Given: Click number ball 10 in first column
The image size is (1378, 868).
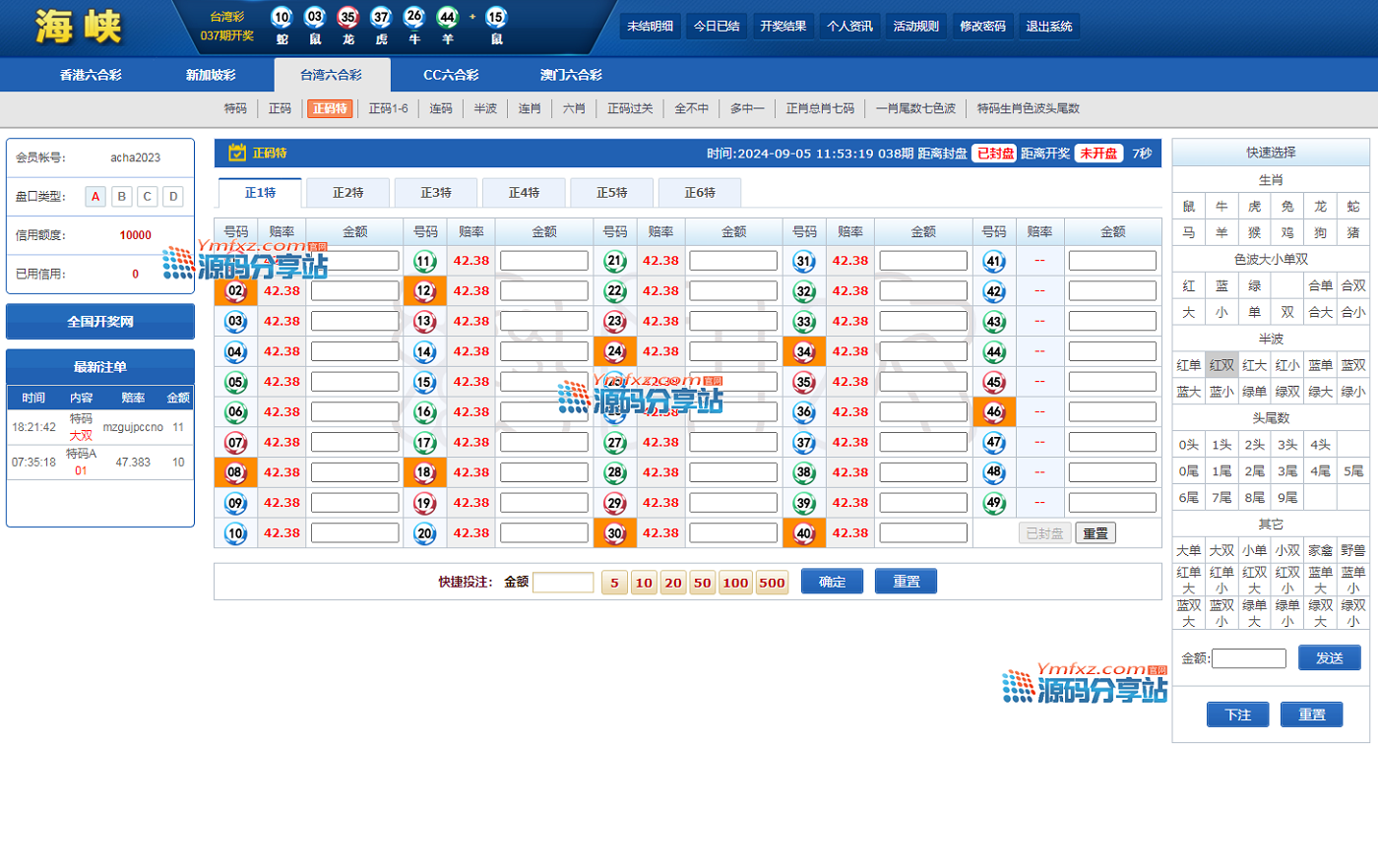Looking at the screenshot, I should [x=235, y=533].
